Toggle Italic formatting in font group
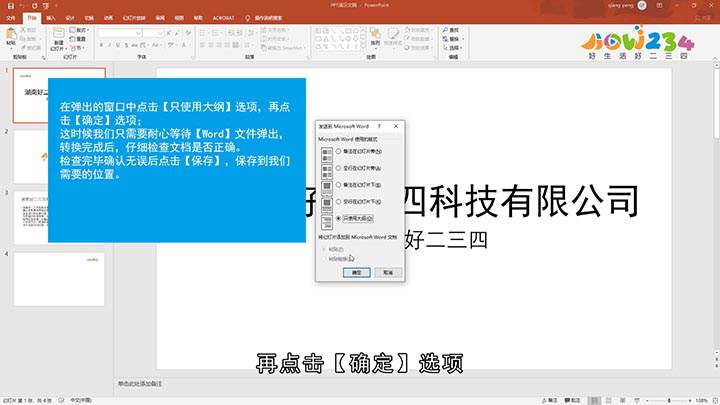This screenshot has height=405, width=720. [110, 45]
